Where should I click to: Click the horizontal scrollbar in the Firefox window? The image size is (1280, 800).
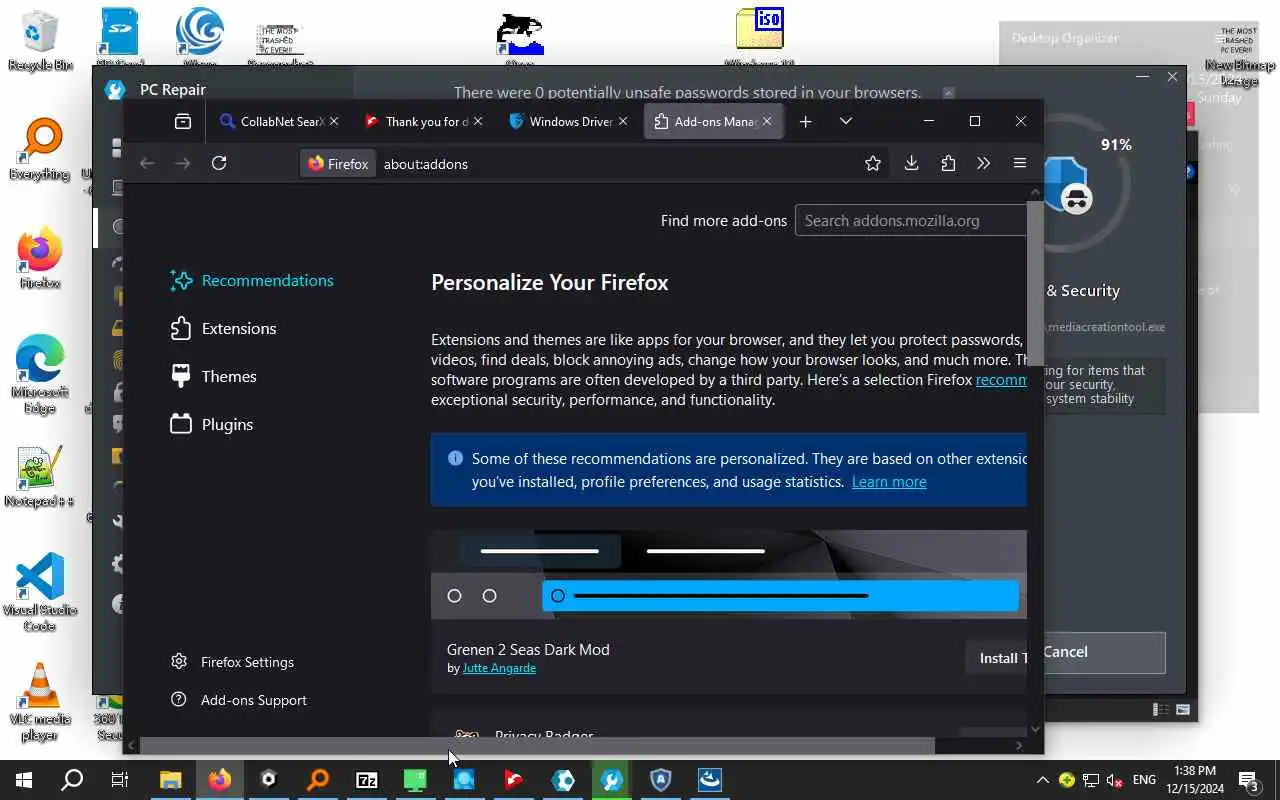click(x=537, y=746)
